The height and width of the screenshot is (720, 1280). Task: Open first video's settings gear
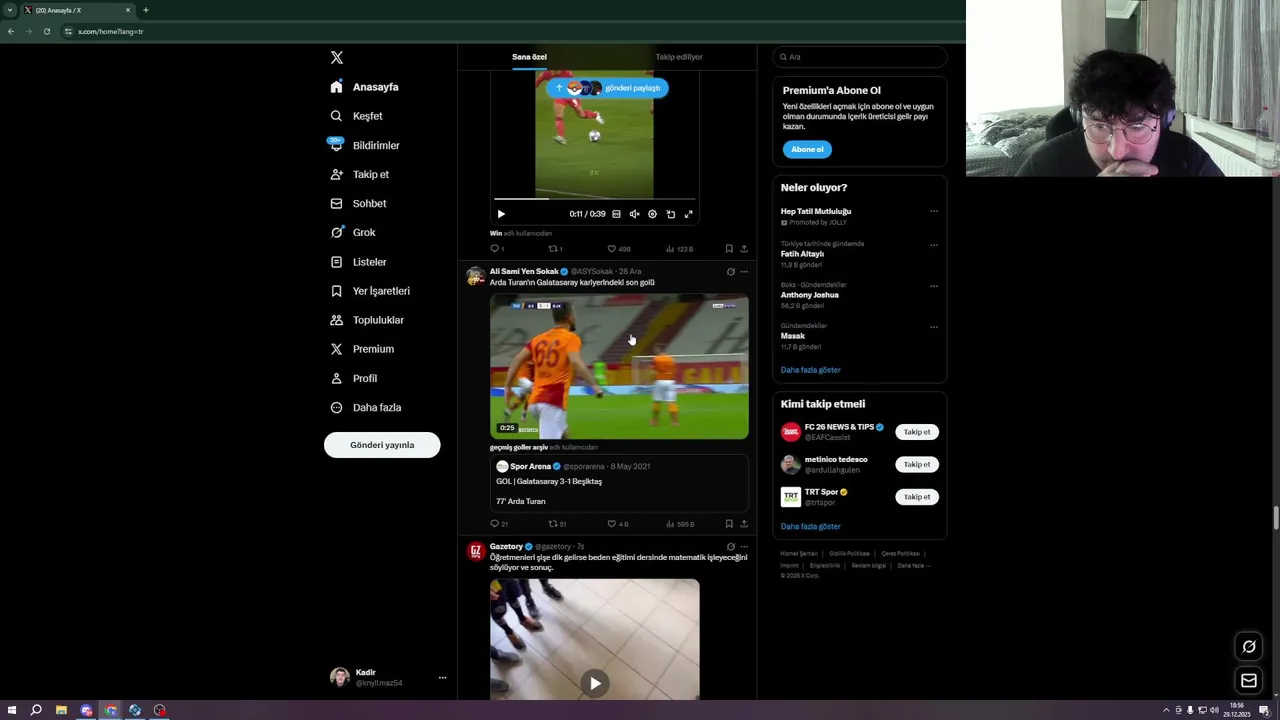pos(652,214)
